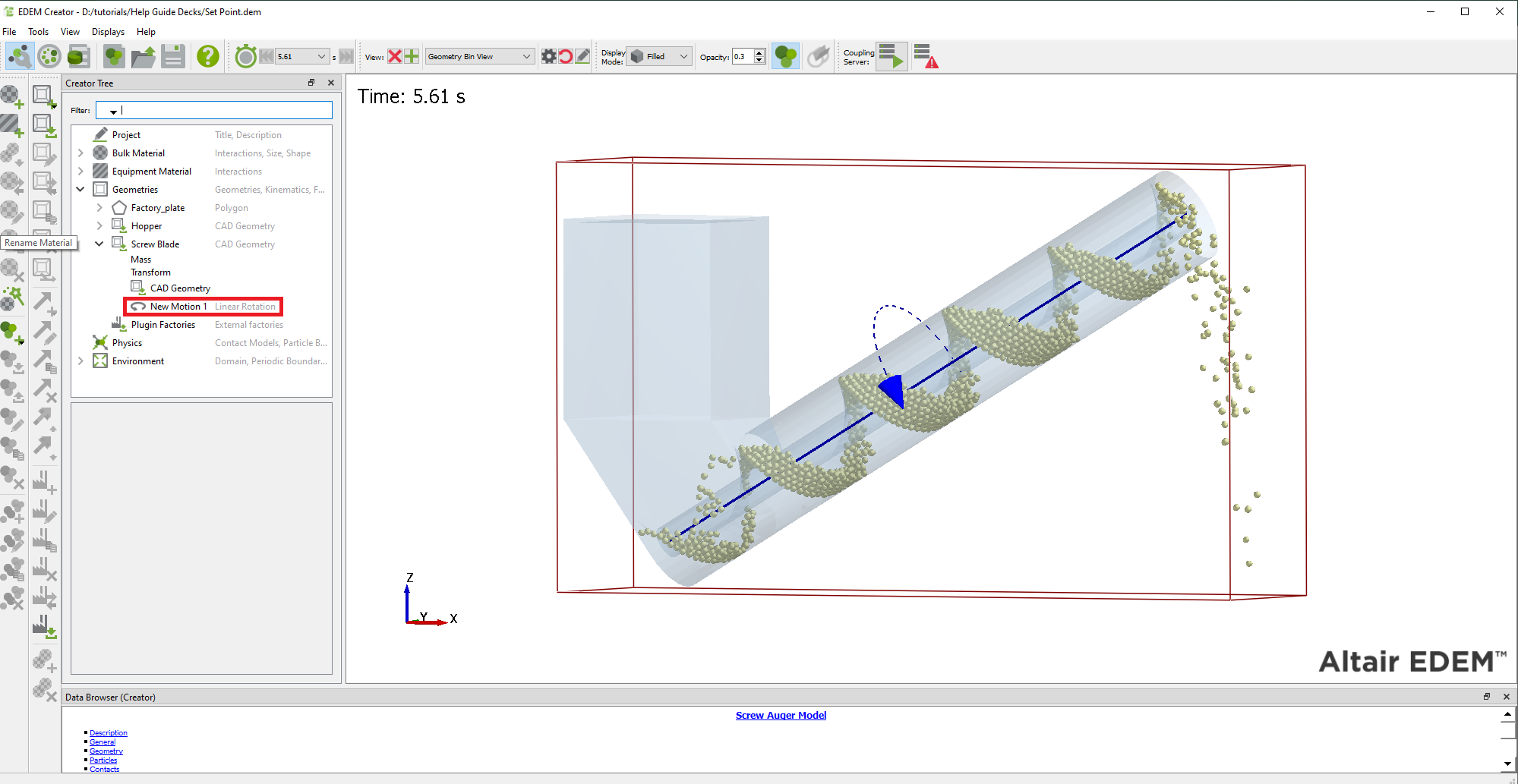The height and width of the screenshot is (784, 1518).
Task: Click the Save floppy disk toolbar icon
Action: pos(173,56)
